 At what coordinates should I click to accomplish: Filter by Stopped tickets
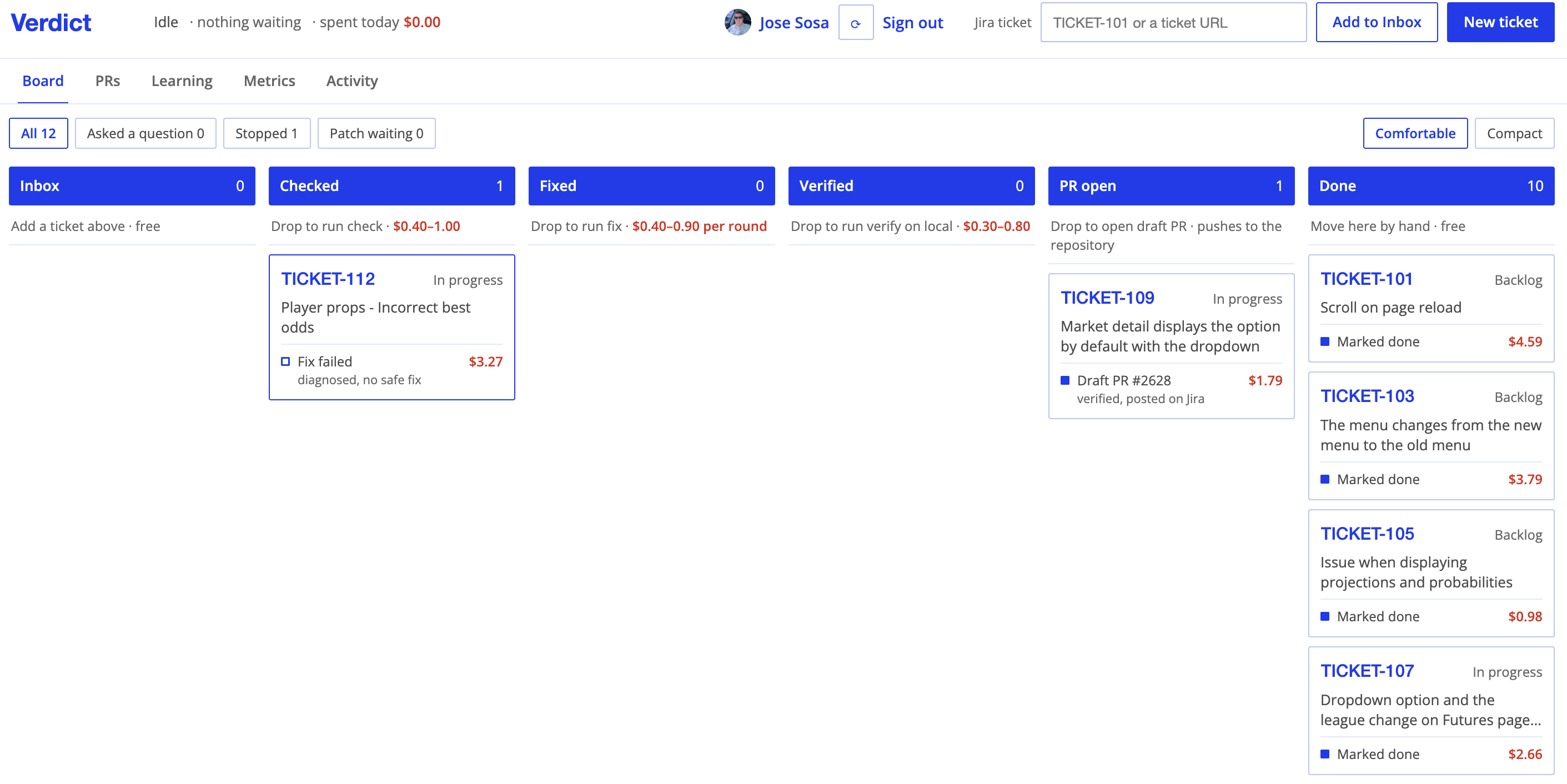(267, 133)
